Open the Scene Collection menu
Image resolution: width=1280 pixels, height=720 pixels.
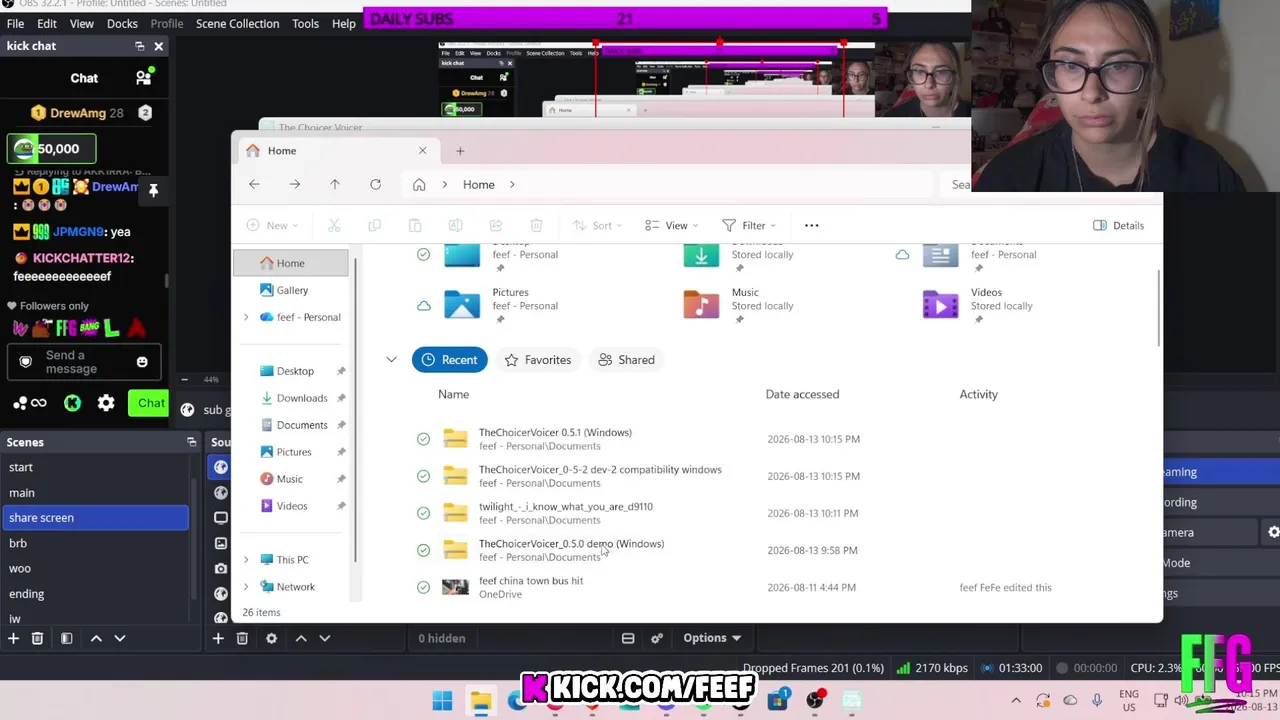(x=237, y=23)
